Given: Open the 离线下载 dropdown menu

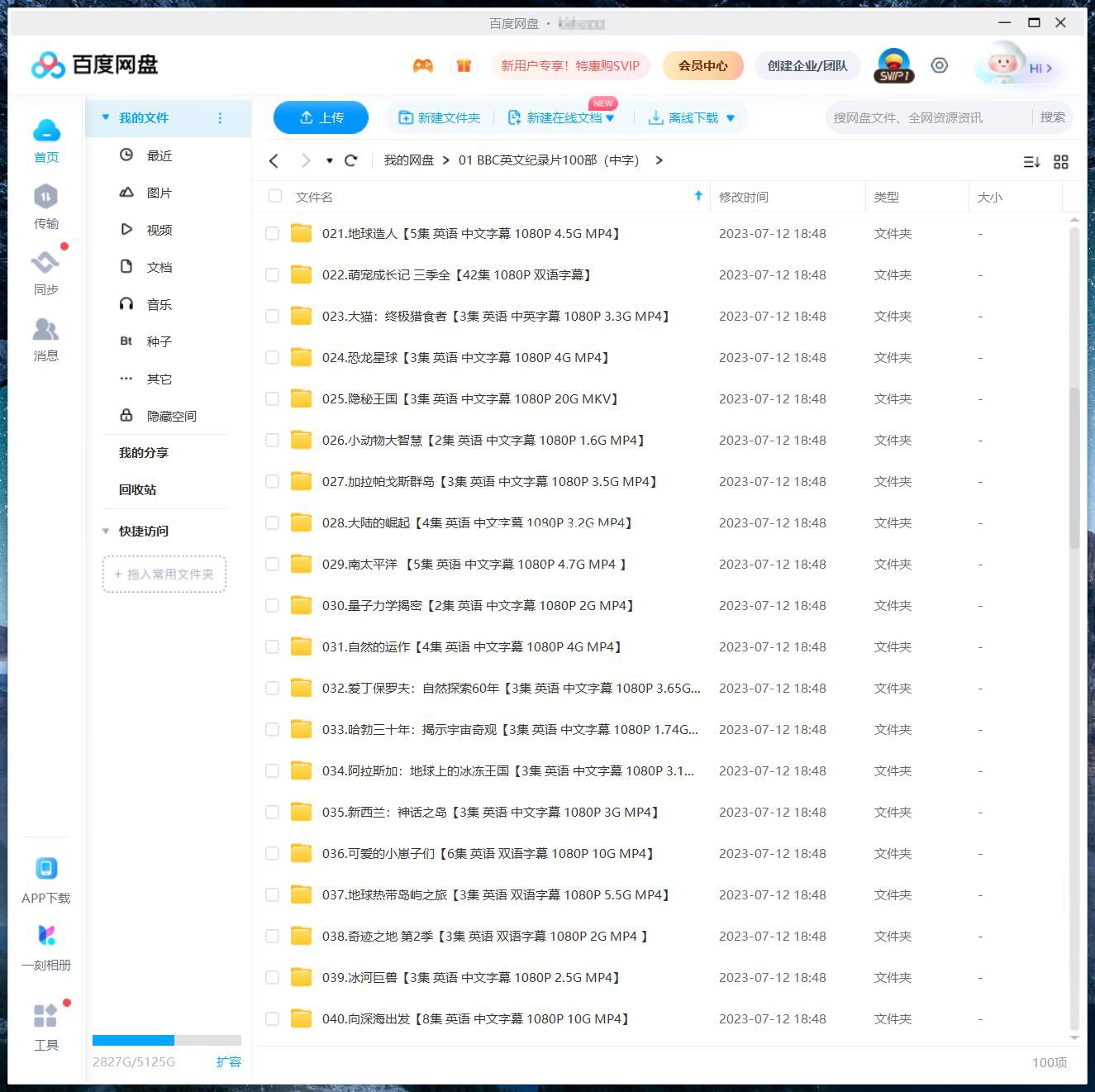Looking at the screenshot, I should click(730, 117).
